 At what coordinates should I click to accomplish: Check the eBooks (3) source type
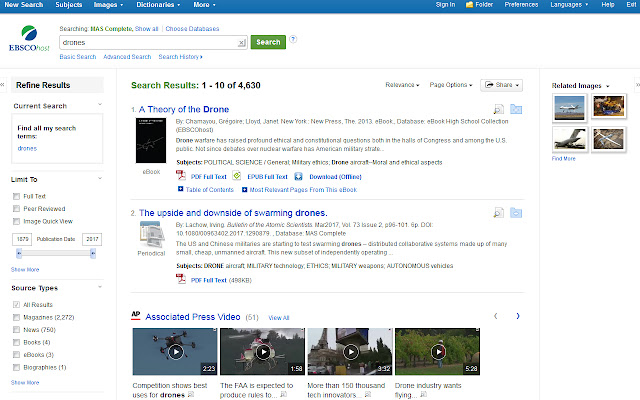point(16,354)
